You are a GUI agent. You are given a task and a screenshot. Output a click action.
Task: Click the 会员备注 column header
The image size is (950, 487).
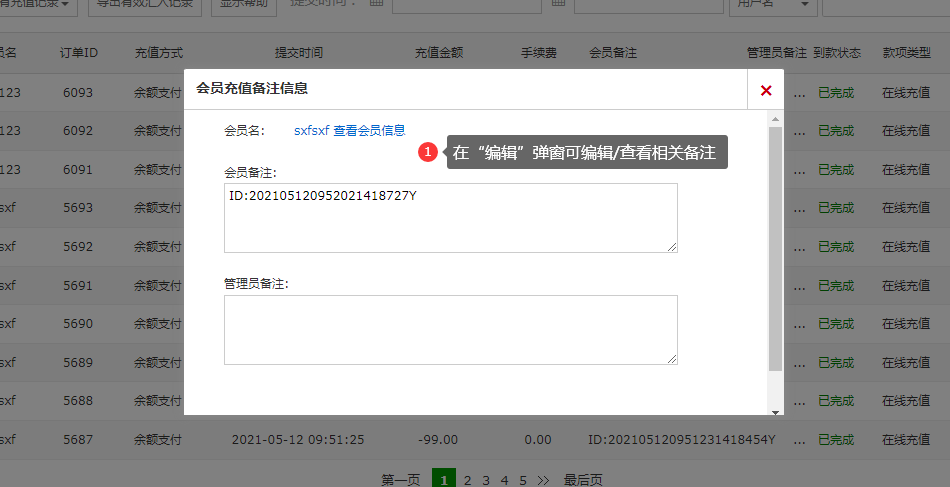[x=613, y=53]
